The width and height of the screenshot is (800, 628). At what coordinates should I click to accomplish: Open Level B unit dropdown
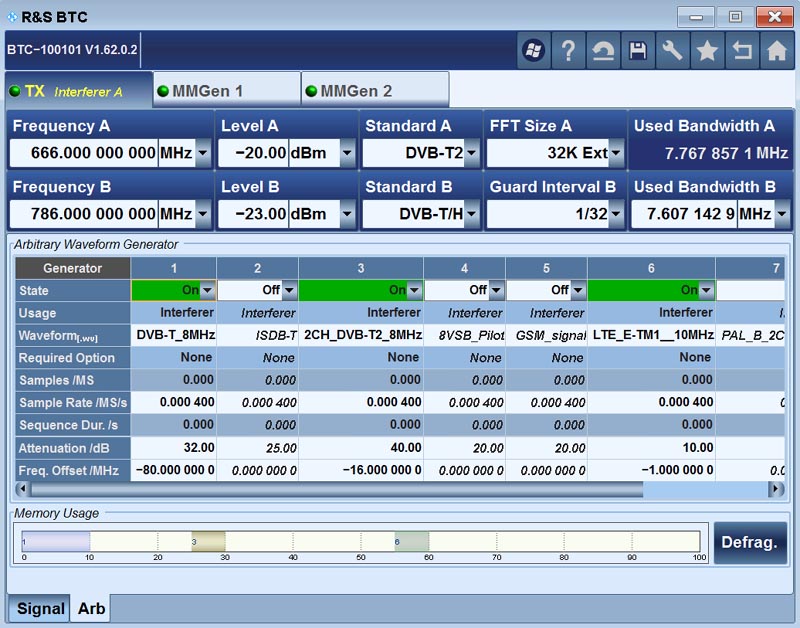347,214
